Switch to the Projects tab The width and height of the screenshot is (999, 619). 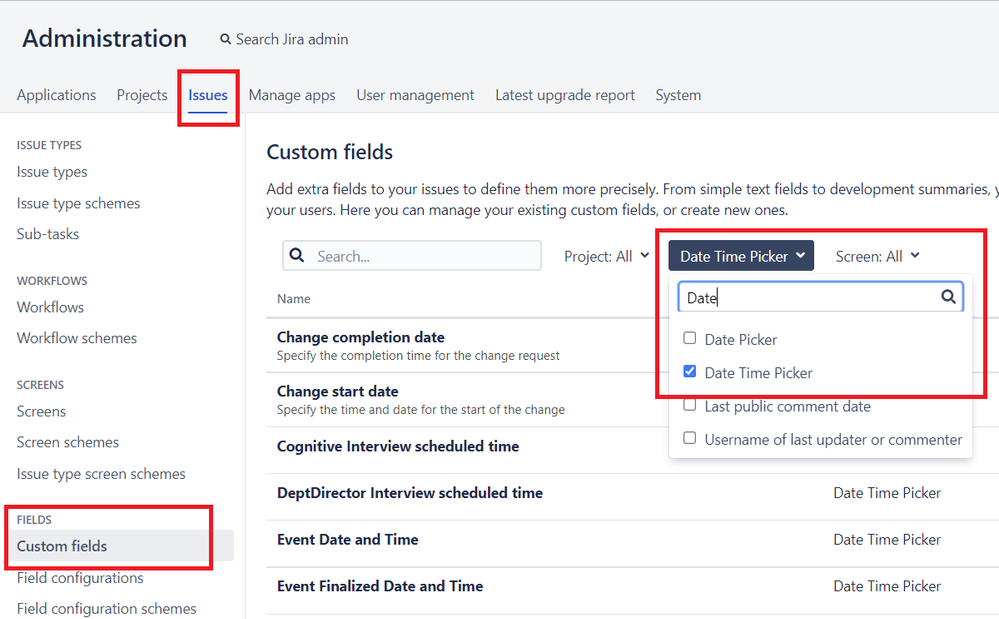(141, 95)
